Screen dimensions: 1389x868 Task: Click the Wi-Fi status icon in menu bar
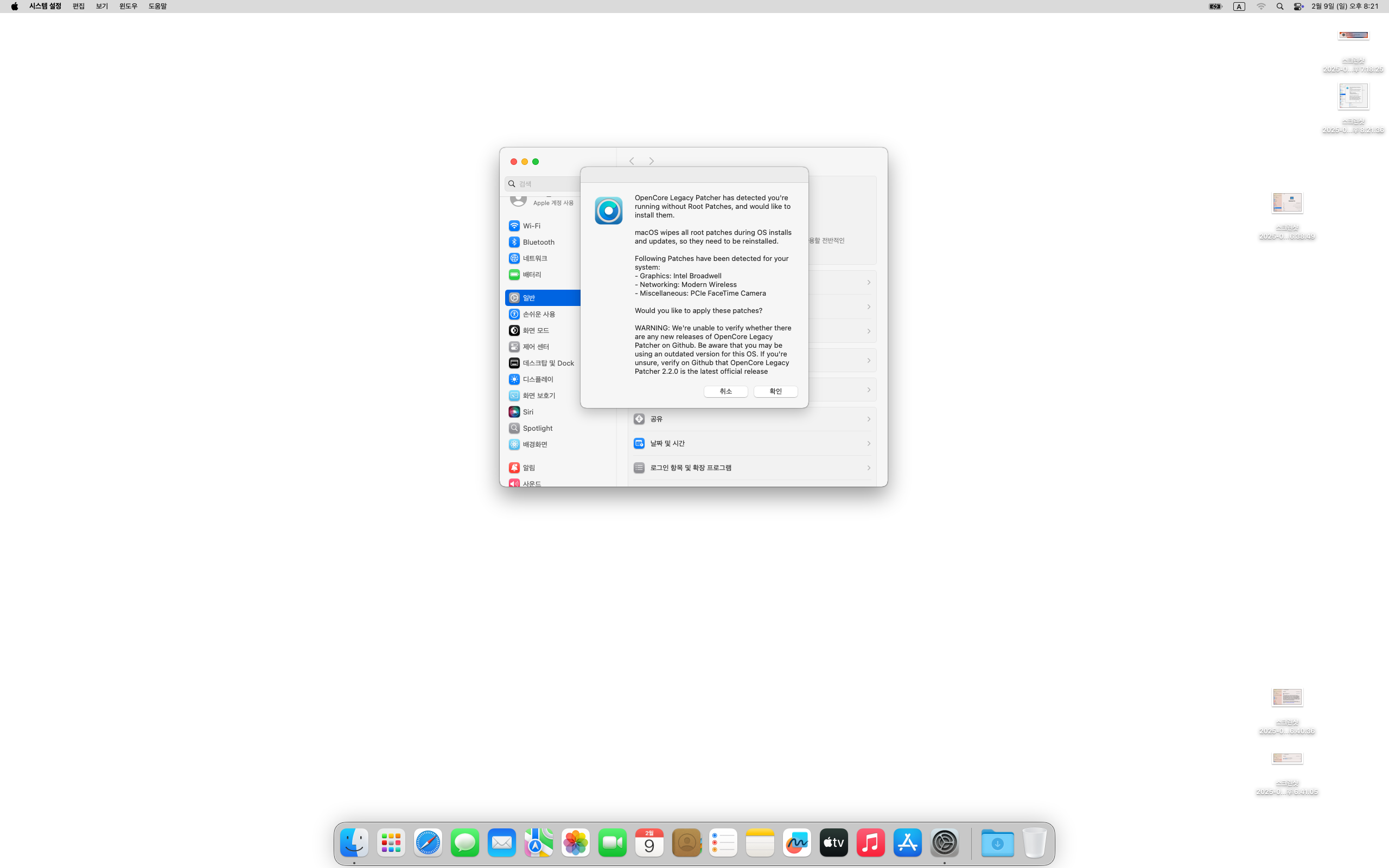pyautogui.click(x=1261, y=7)
